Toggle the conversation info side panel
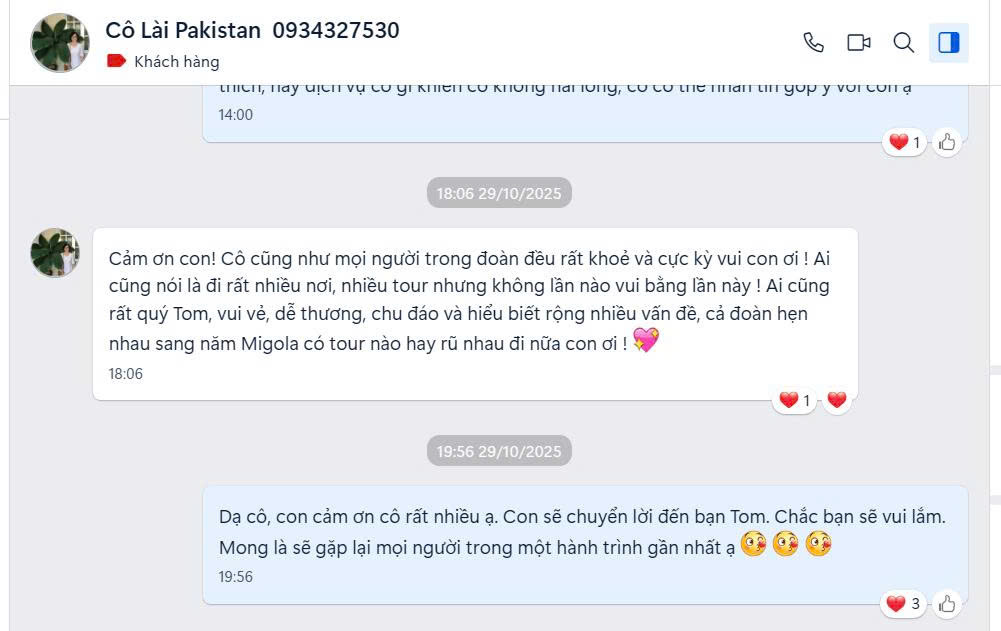 949,43
